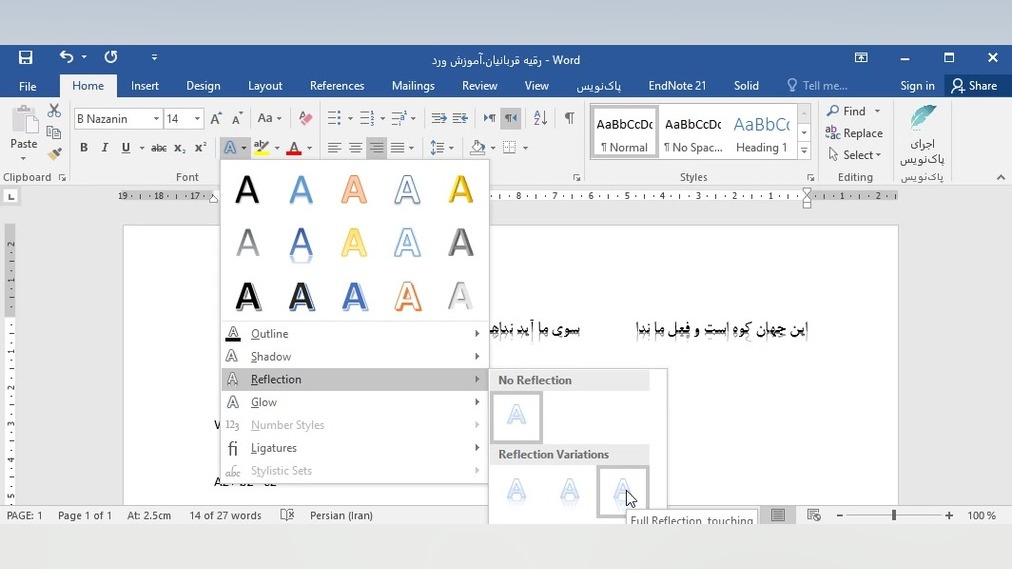Click the Share button
1012x569 pixels.
coord(975,86)
